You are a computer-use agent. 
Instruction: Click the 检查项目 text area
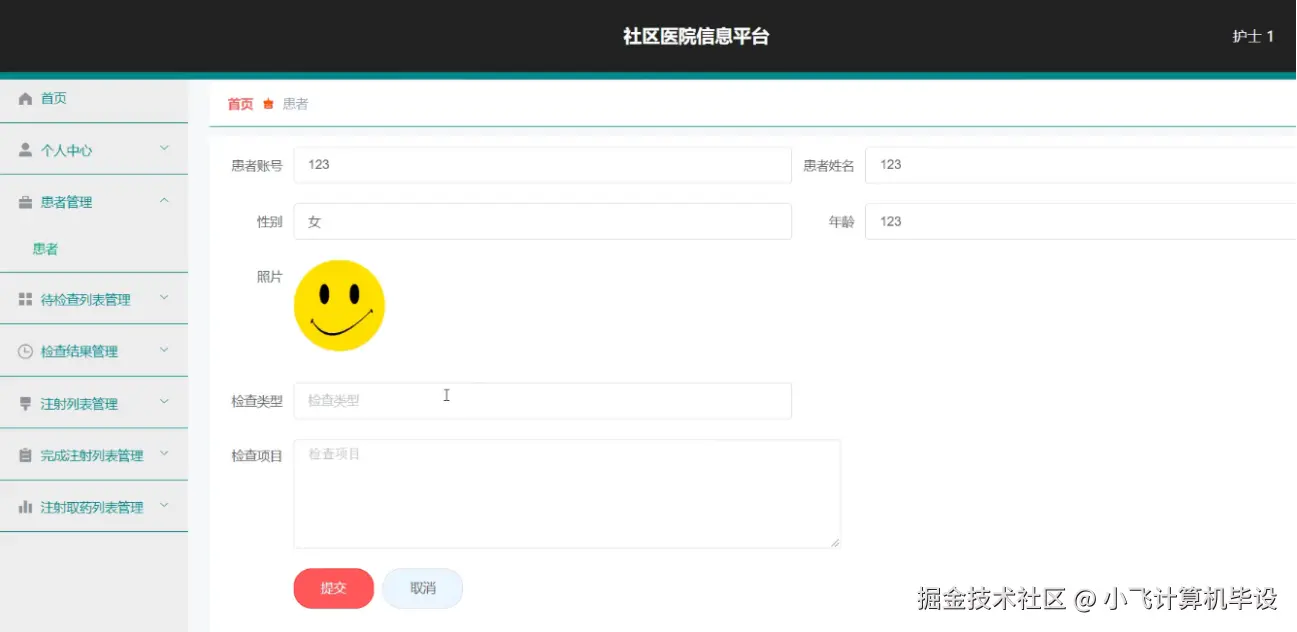click(x=567, y=494)
